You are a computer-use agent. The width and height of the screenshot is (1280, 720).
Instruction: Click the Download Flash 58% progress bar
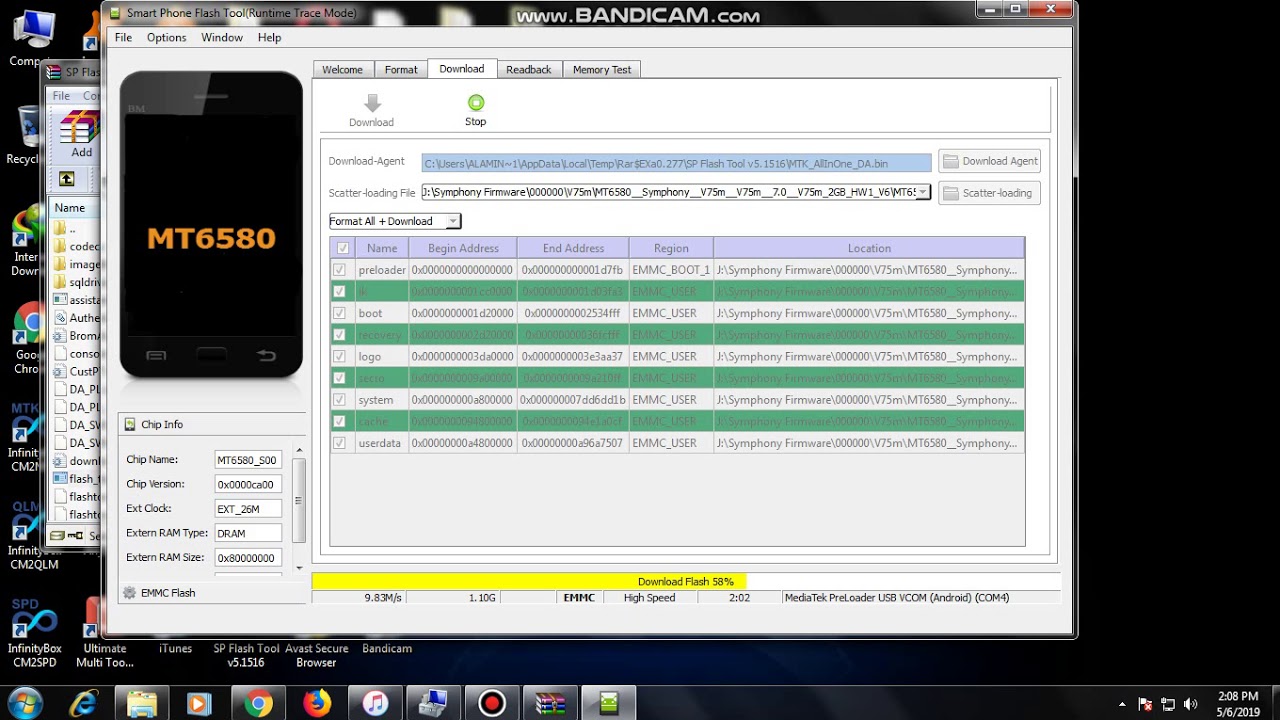(686, 581)
